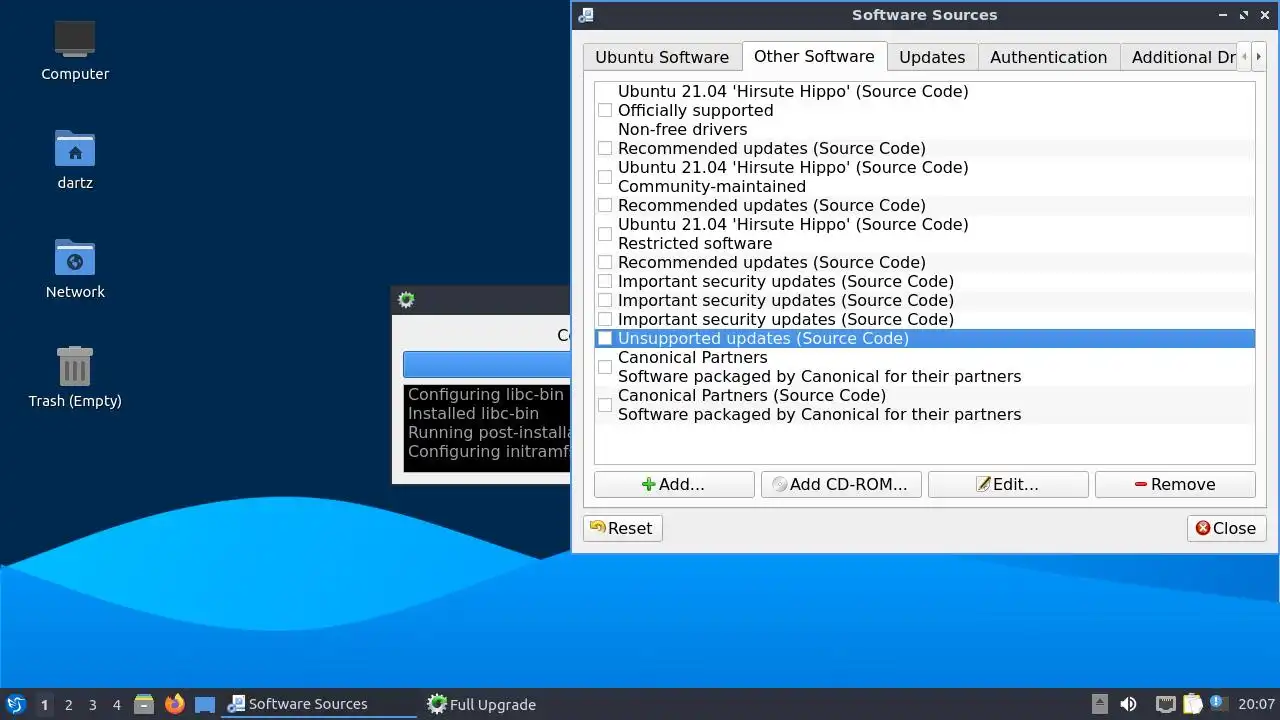This screenshot has height=720, width=1280.
Task: Switch to workspace 4 in the pager
Action: pos(117,705)
